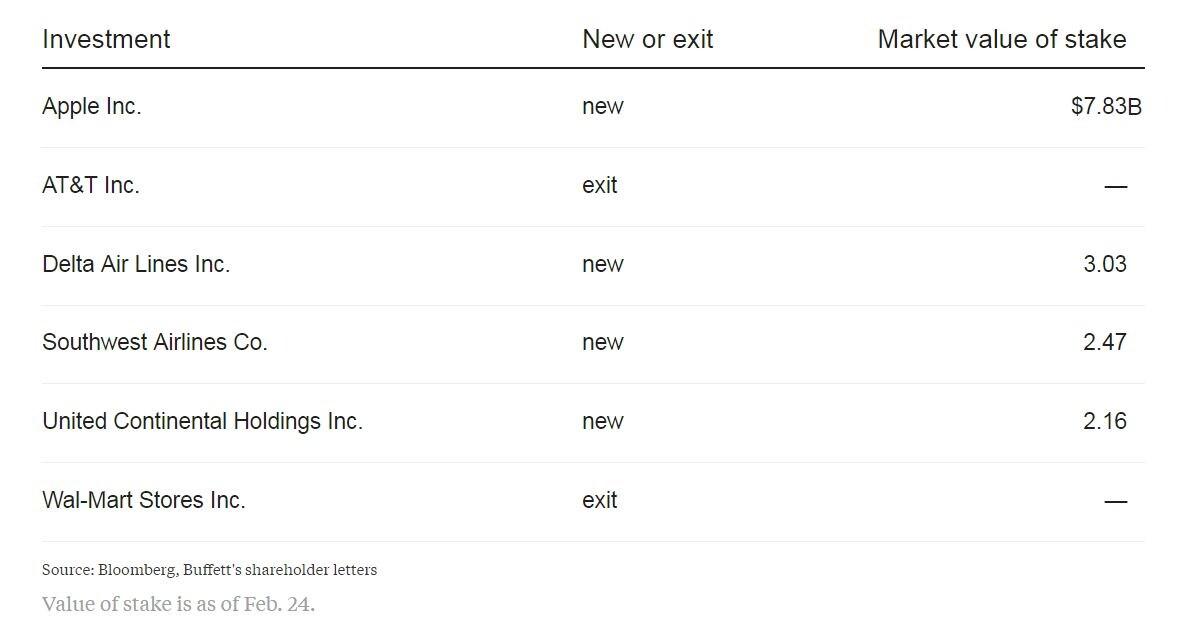Select the Apple Inc. row name
The image size is (1191, 632).
92,106
